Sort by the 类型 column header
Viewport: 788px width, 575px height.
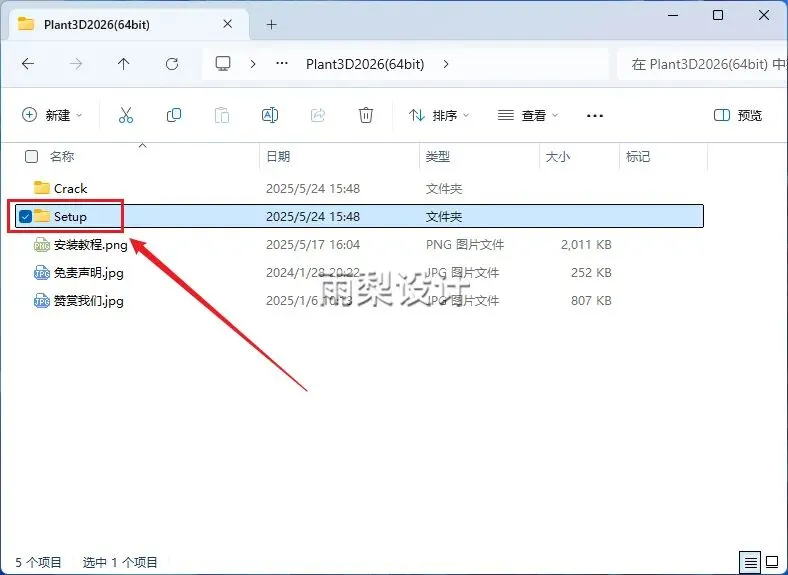pos(437,156)
